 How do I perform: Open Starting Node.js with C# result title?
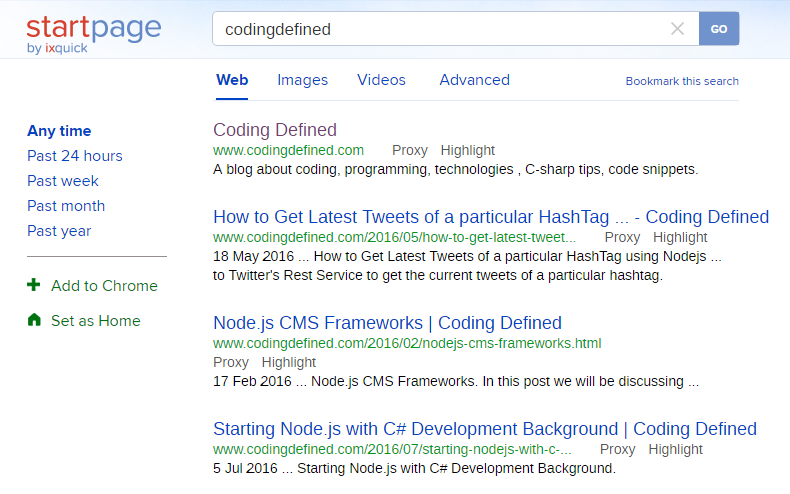pos(485,429)
